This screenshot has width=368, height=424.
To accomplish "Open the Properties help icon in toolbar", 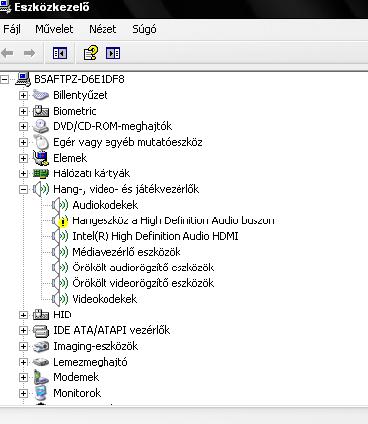I will pos(90,53).
